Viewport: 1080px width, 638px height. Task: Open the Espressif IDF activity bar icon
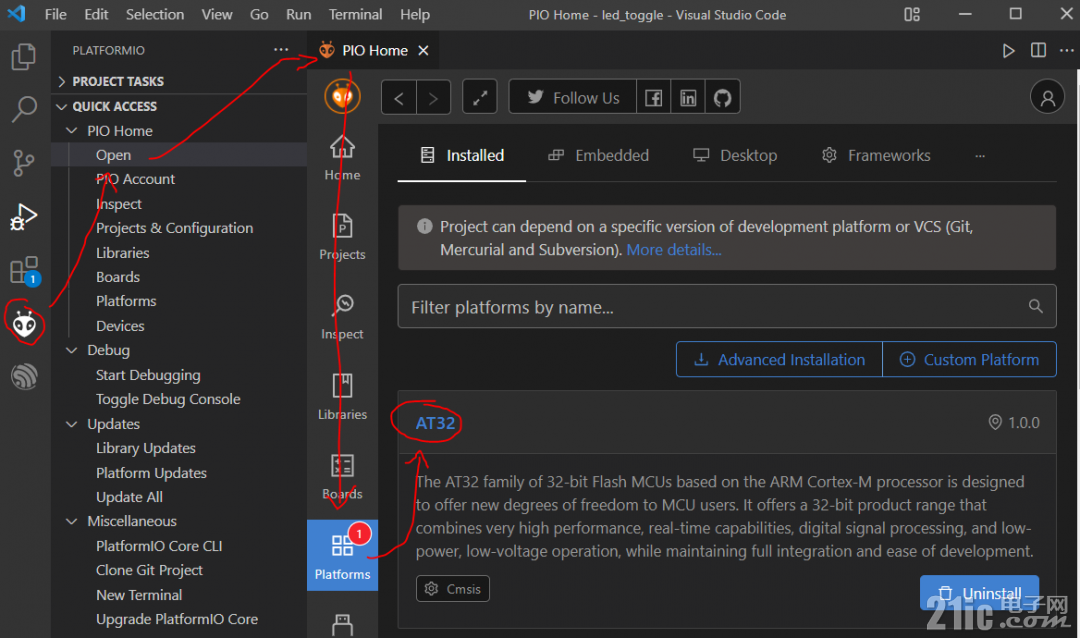(x=24, y=376)
